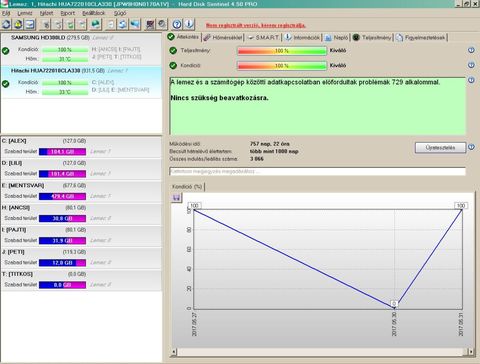This screenshot has width=480, height=364.
Task: Open the Beállítások menu
Action: 93,13
